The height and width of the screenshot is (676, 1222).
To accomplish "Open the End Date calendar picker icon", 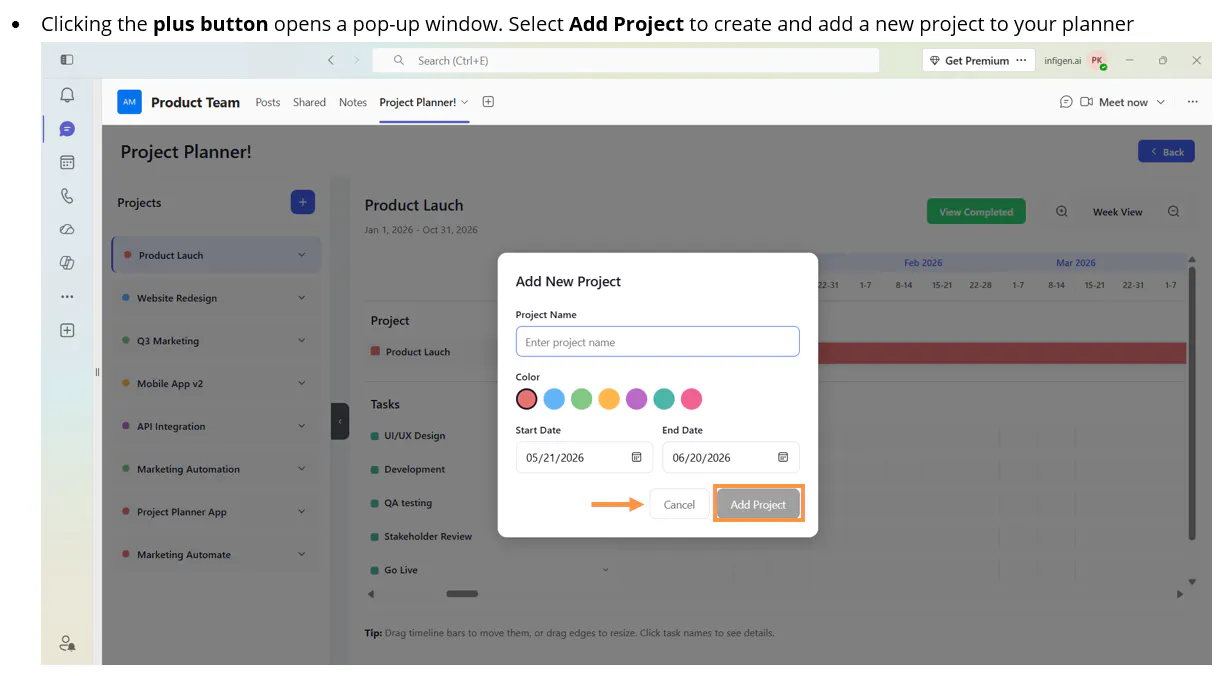I will point(783,457).
